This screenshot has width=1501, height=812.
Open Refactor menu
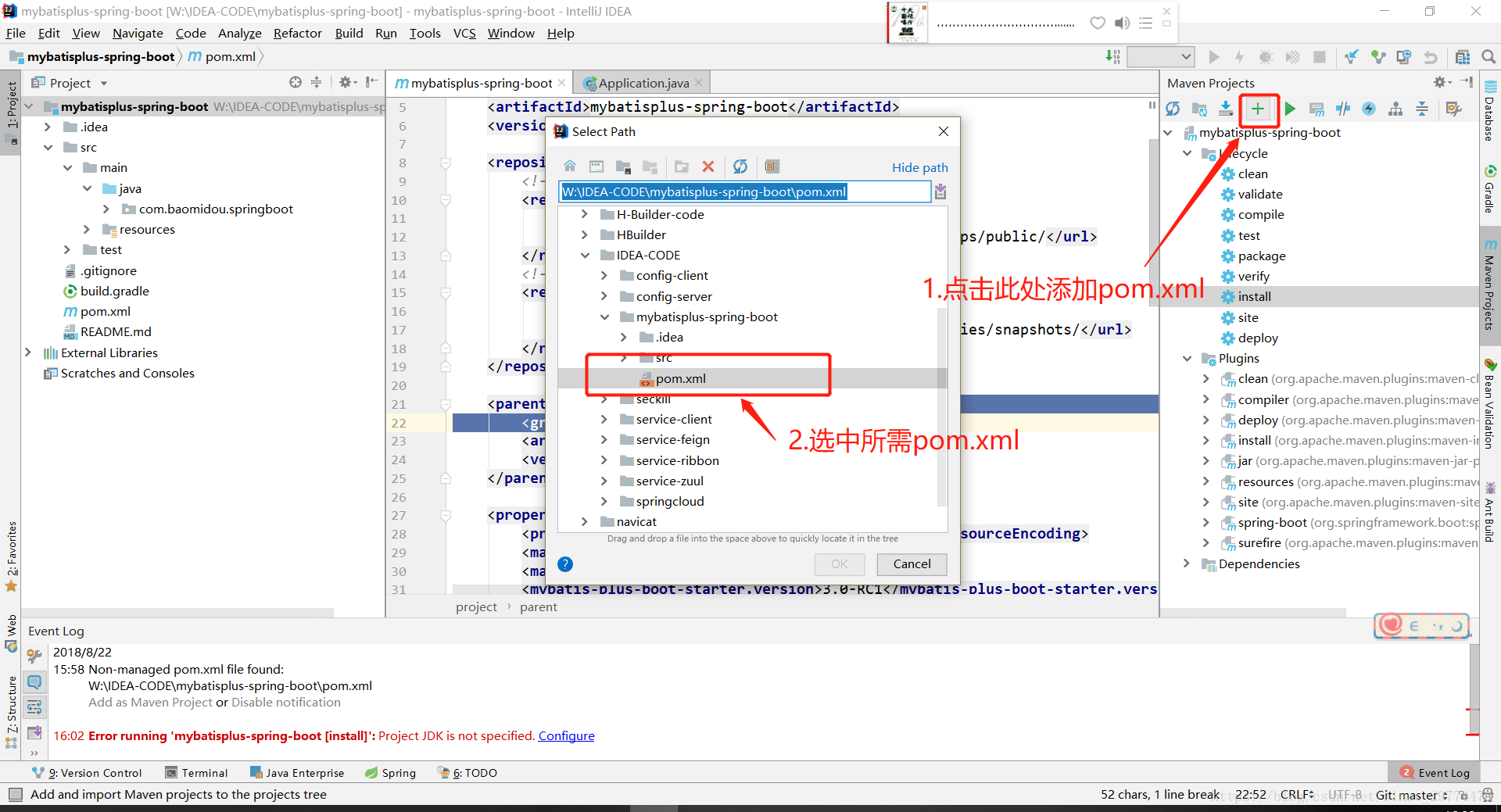(297, 33)
